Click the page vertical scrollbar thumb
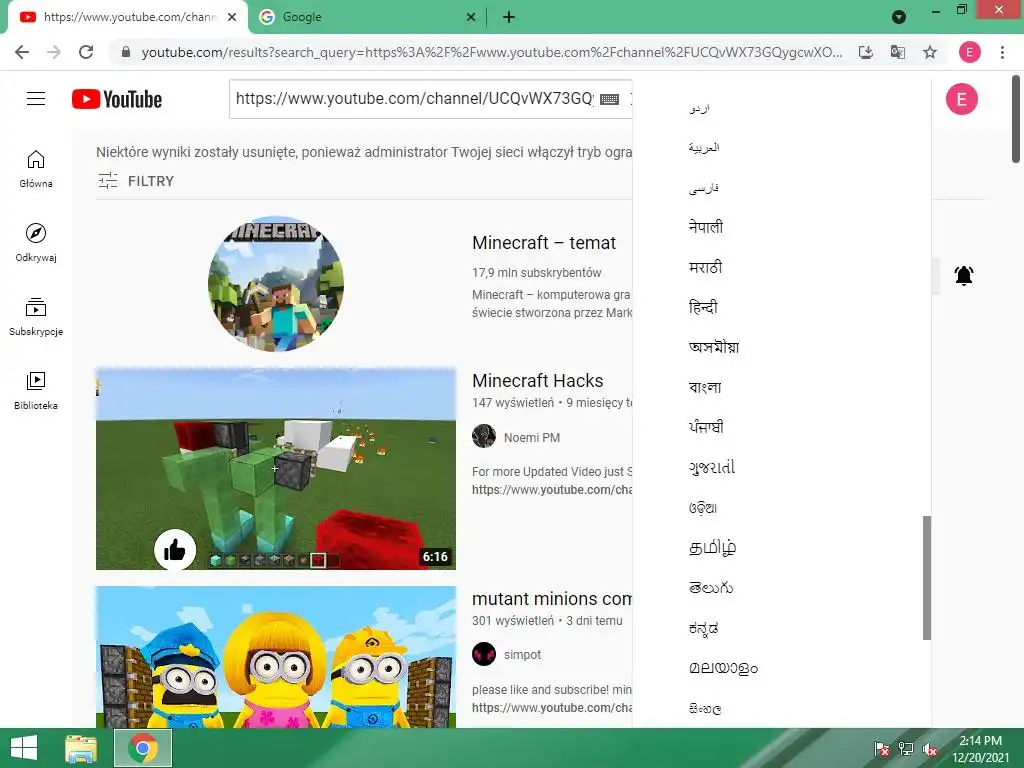Screen dimensions: 1024x768 tap(1016, 120)
